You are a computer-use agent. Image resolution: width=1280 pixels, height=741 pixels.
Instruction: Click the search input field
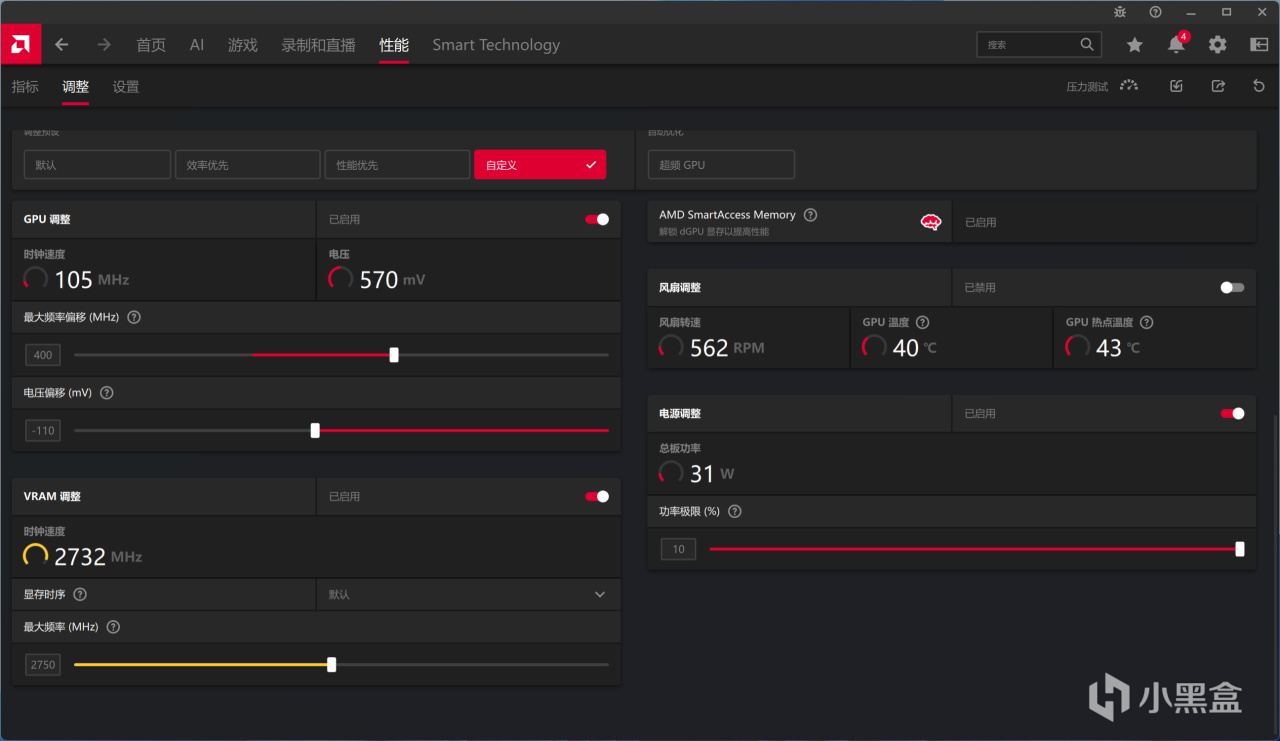click(x=1039, y=45)
